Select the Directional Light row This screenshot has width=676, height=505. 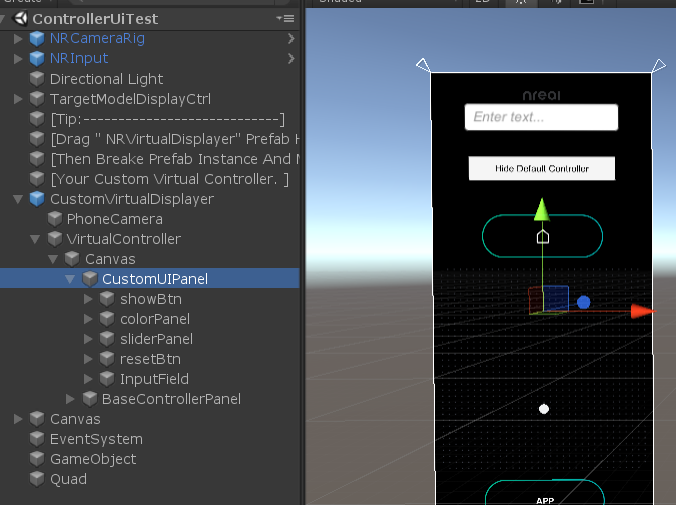click(150, 78)
